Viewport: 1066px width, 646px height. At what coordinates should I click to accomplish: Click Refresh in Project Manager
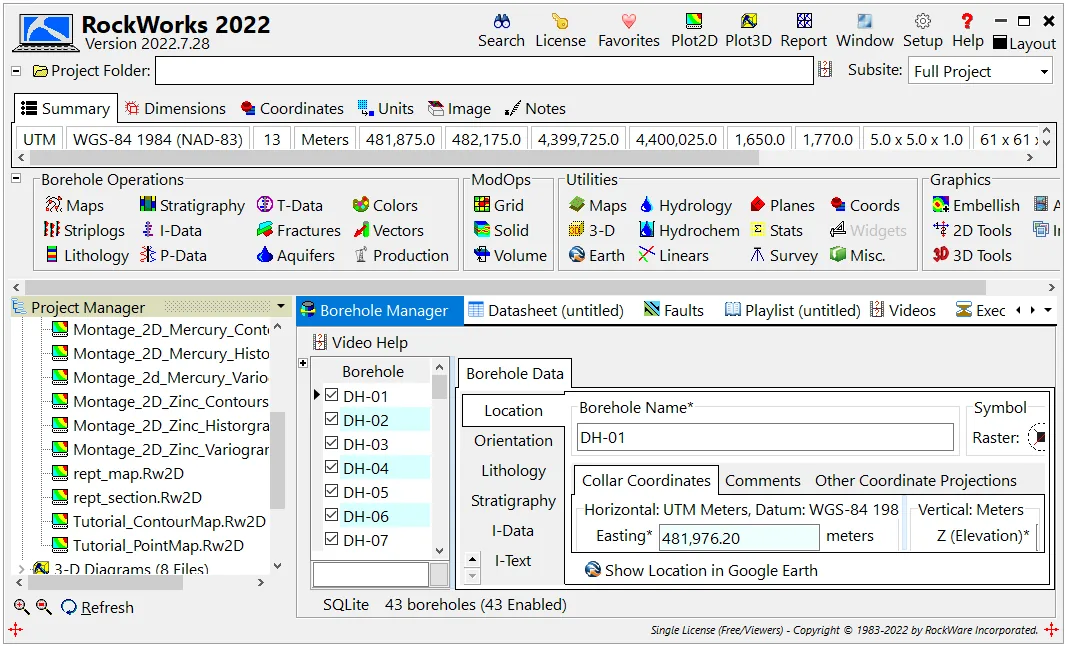pyautogui.click(x=97, y=607)
